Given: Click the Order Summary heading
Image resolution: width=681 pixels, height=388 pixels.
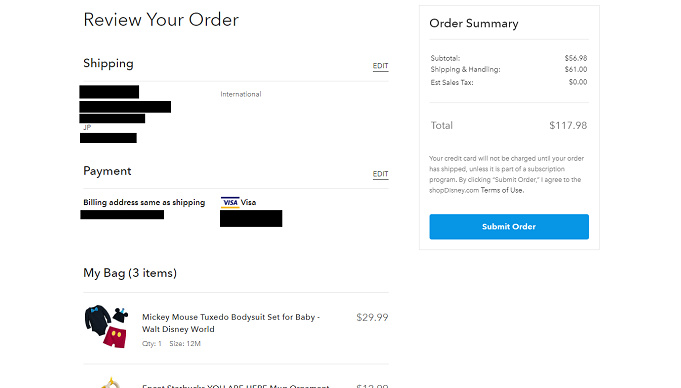Looking at the screenshot, I should (x=474, y=23).
